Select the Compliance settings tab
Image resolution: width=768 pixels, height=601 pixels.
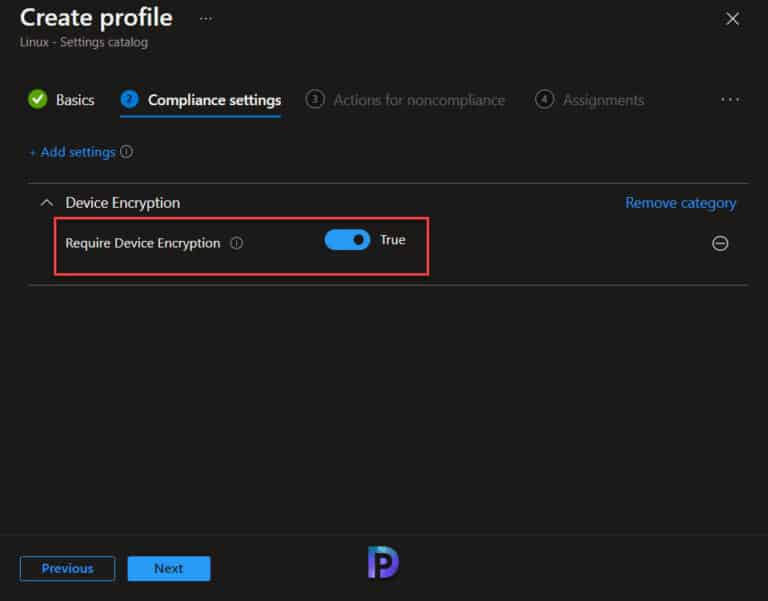click(201, 100)
